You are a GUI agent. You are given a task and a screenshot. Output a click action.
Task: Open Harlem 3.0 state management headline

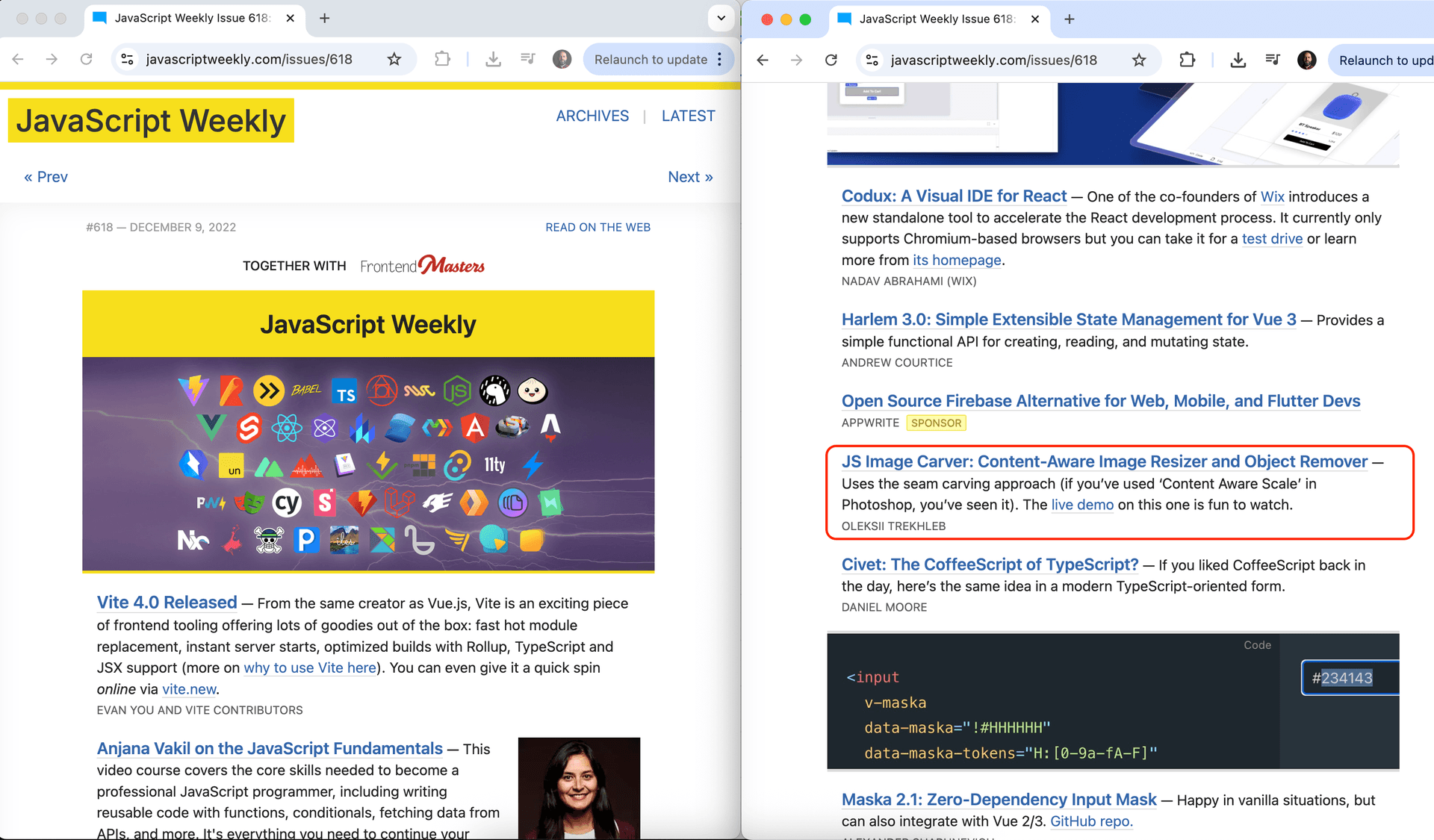coord(1069,319)
